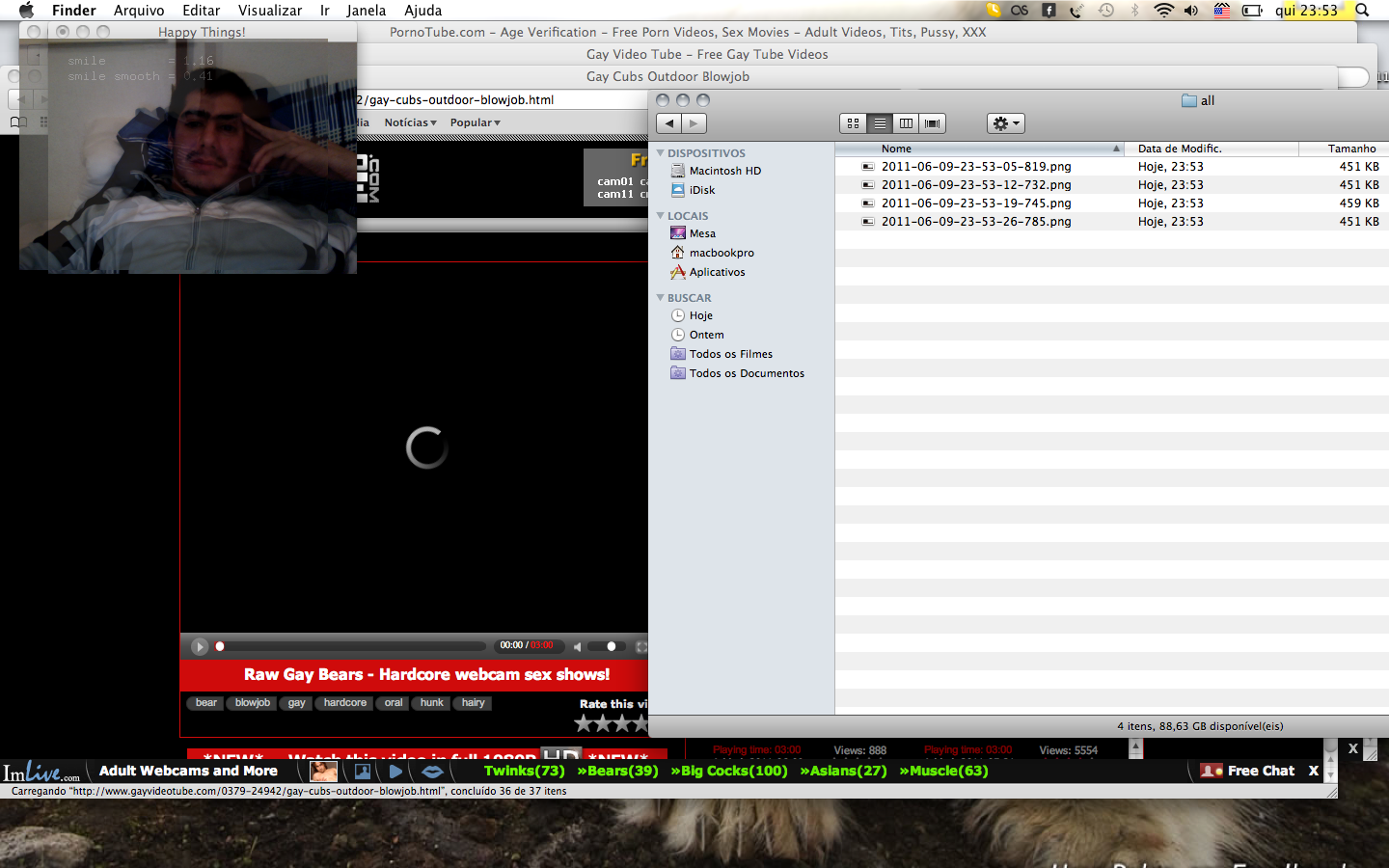Open the browser bookmarks book icon

coord(17,122)
